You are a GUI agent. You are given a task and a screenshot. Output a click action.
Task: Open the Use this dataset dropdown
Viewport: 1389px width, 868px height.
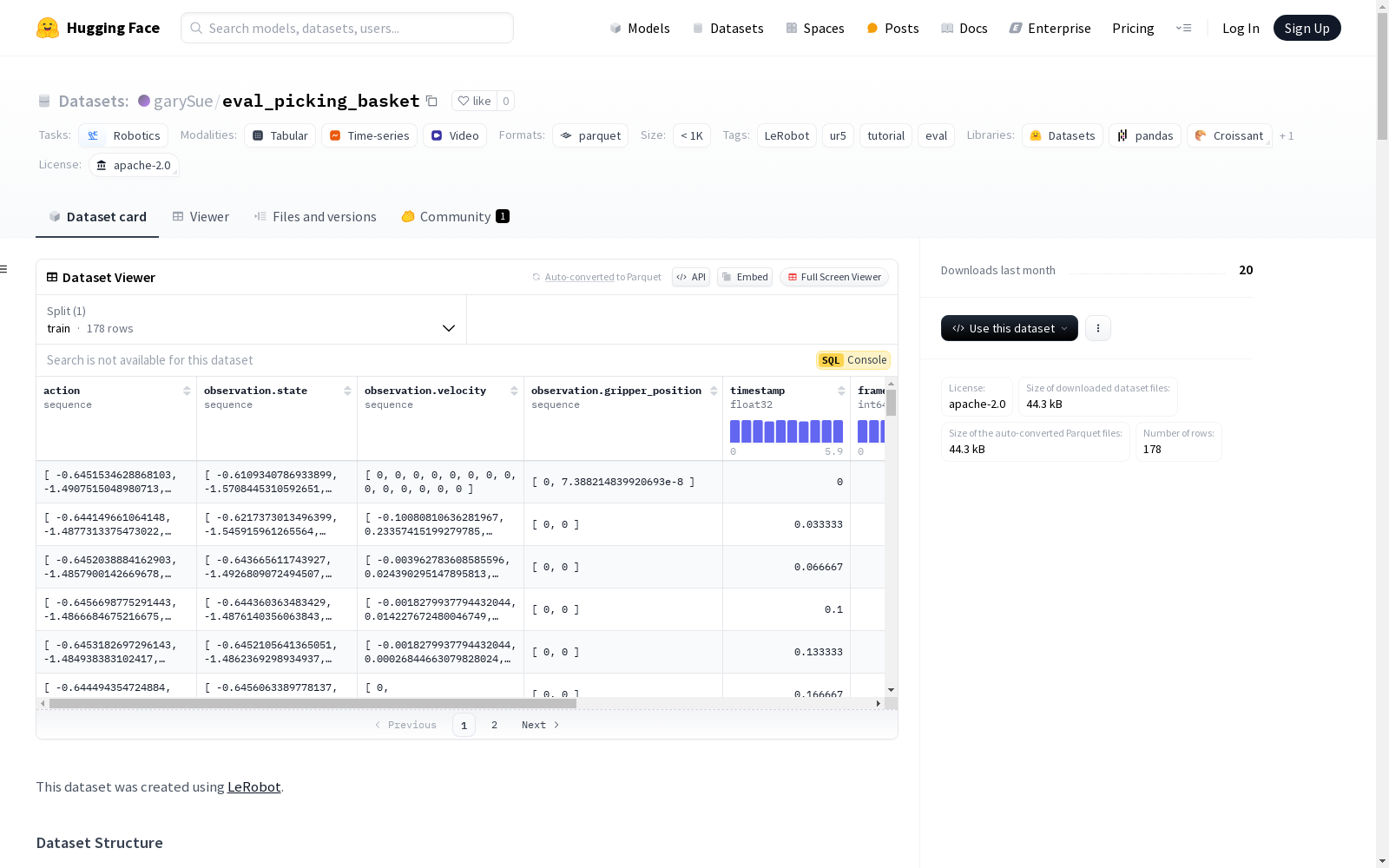point(1010,328)
